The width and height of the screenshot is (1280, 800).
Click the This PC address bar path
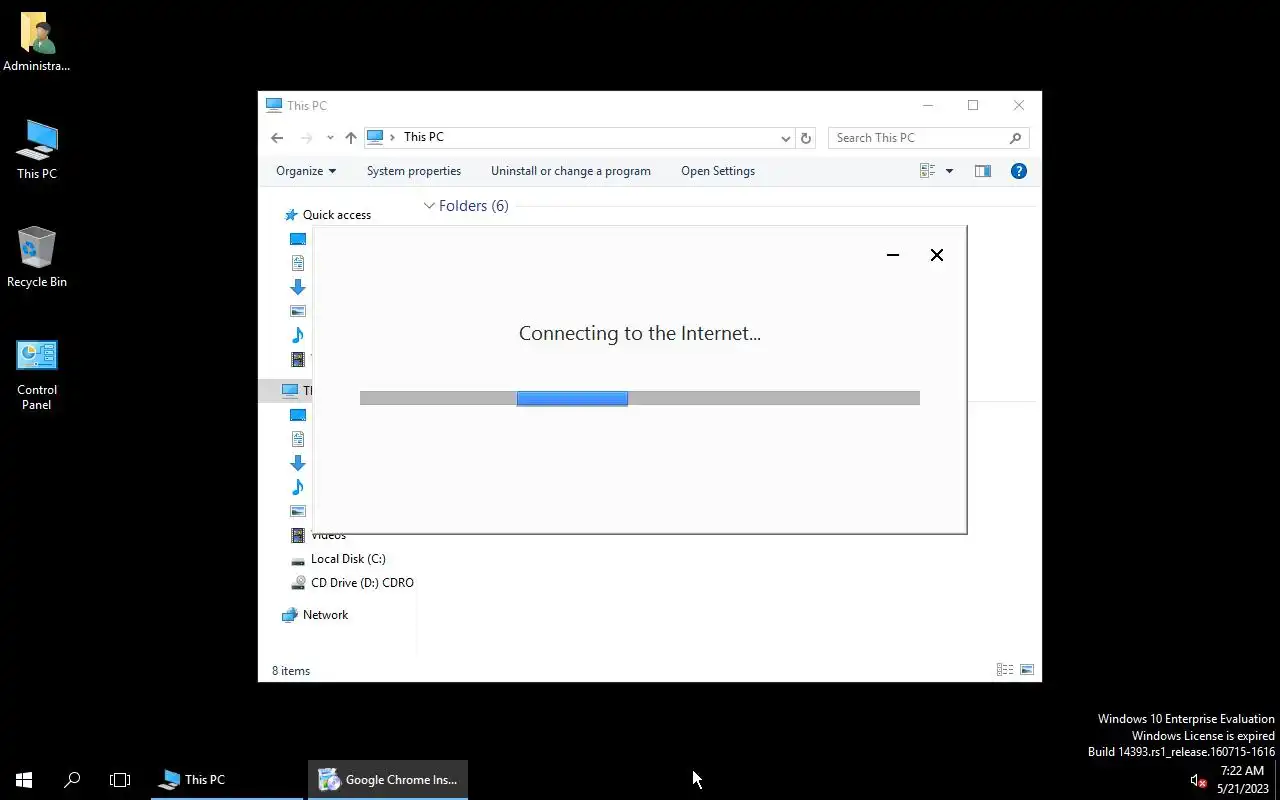click(424, 137)
